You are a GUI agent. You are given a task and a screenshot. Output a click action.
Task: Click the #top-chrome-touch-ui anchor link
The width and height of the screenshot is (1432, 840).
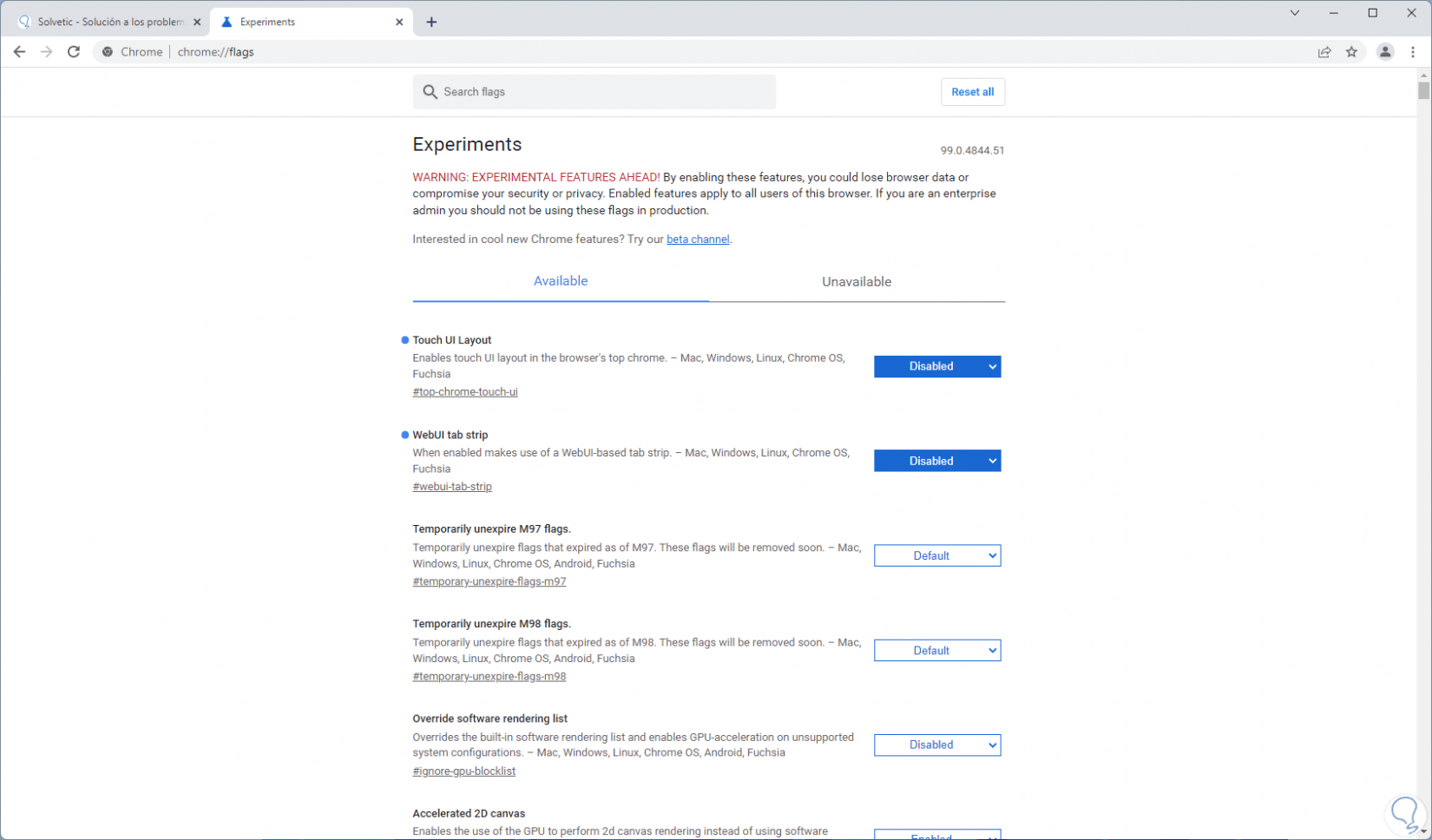(465, 392)
